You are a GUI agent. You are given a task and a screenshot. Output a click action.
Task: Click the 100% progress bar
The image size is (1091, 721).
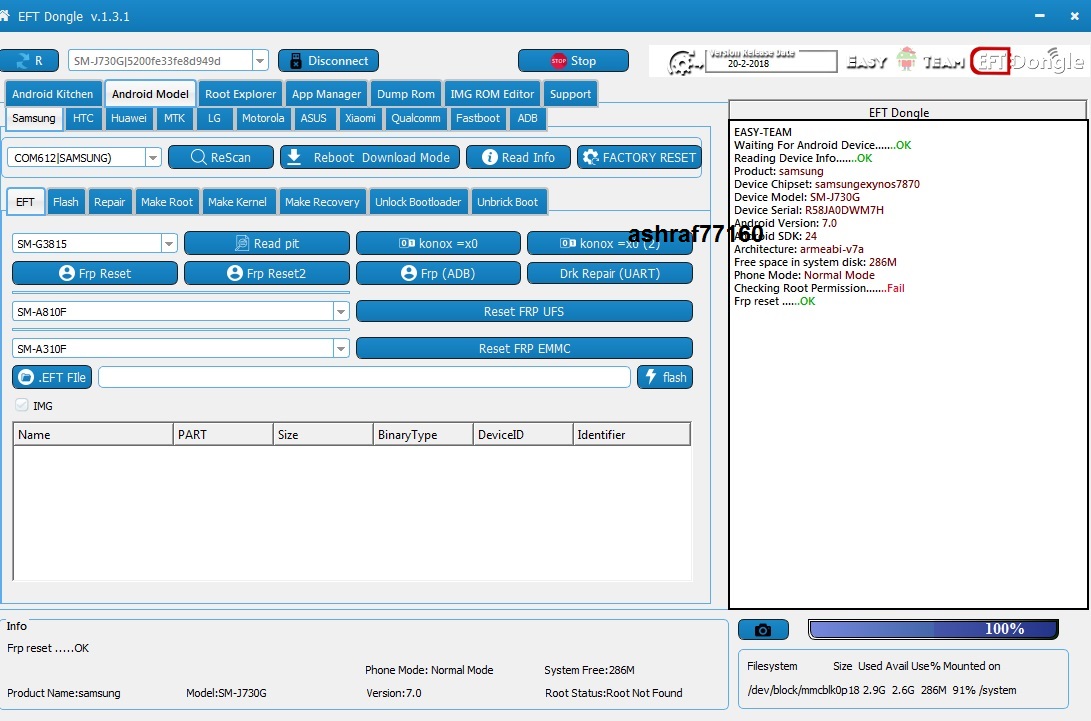pyautogui.click(x=933, y=629)
